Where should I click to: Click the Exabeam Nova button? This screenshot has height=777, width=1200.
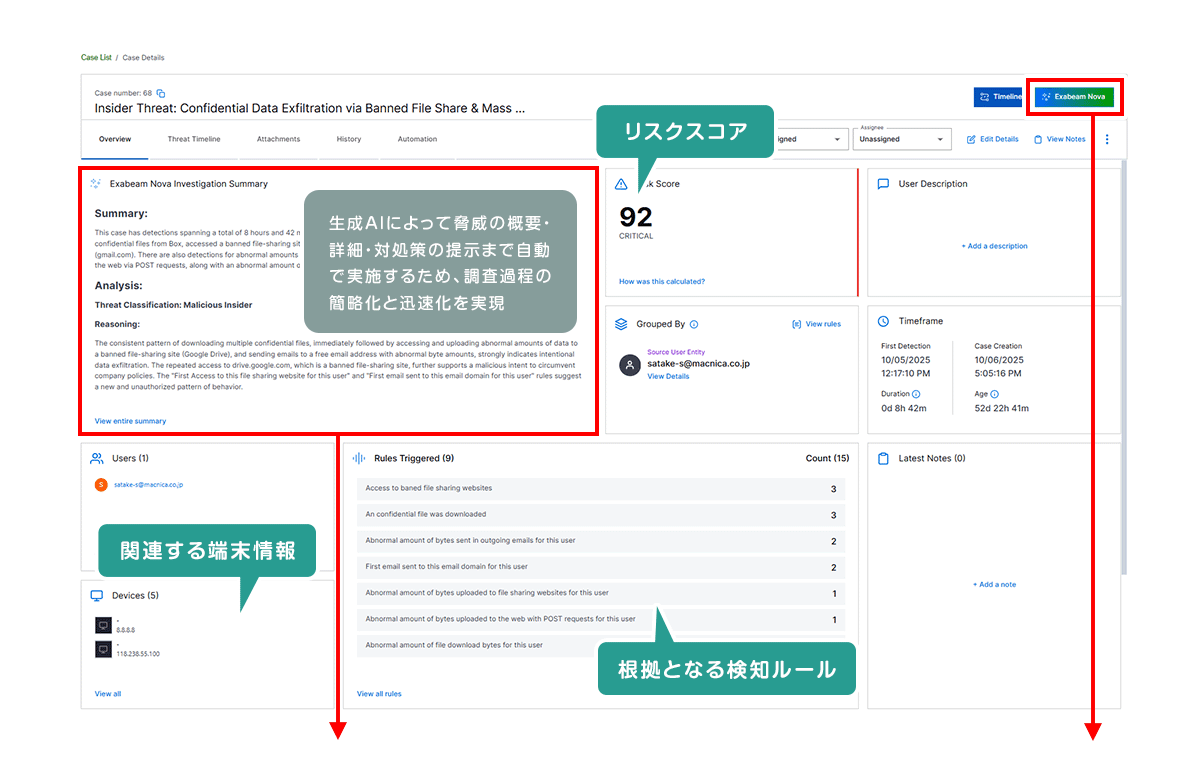tap(1074, 97)
